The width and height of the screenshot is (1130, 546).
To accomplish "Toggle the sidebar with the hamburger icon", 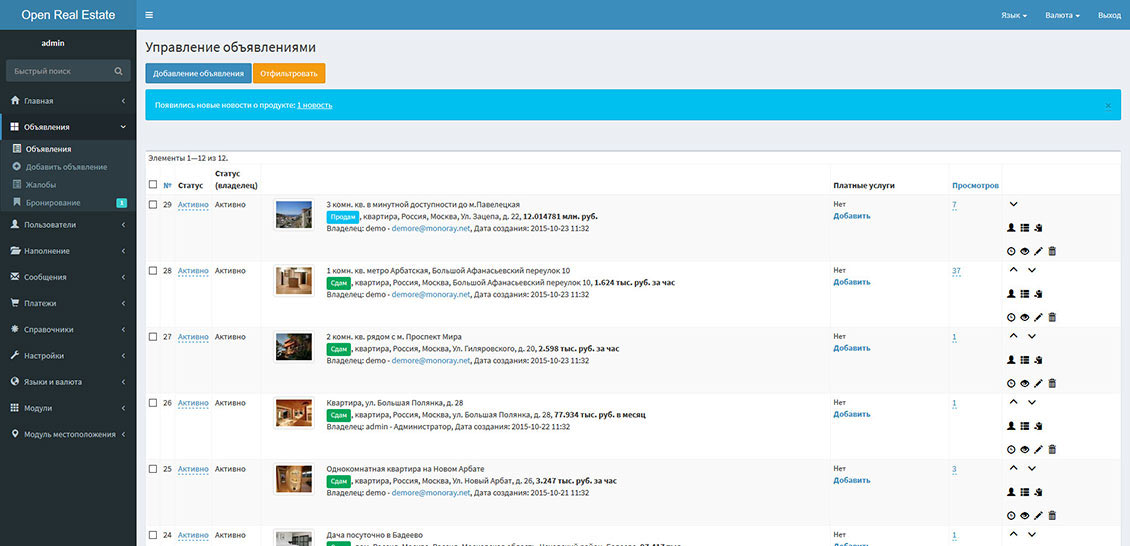I will (149, 15).
